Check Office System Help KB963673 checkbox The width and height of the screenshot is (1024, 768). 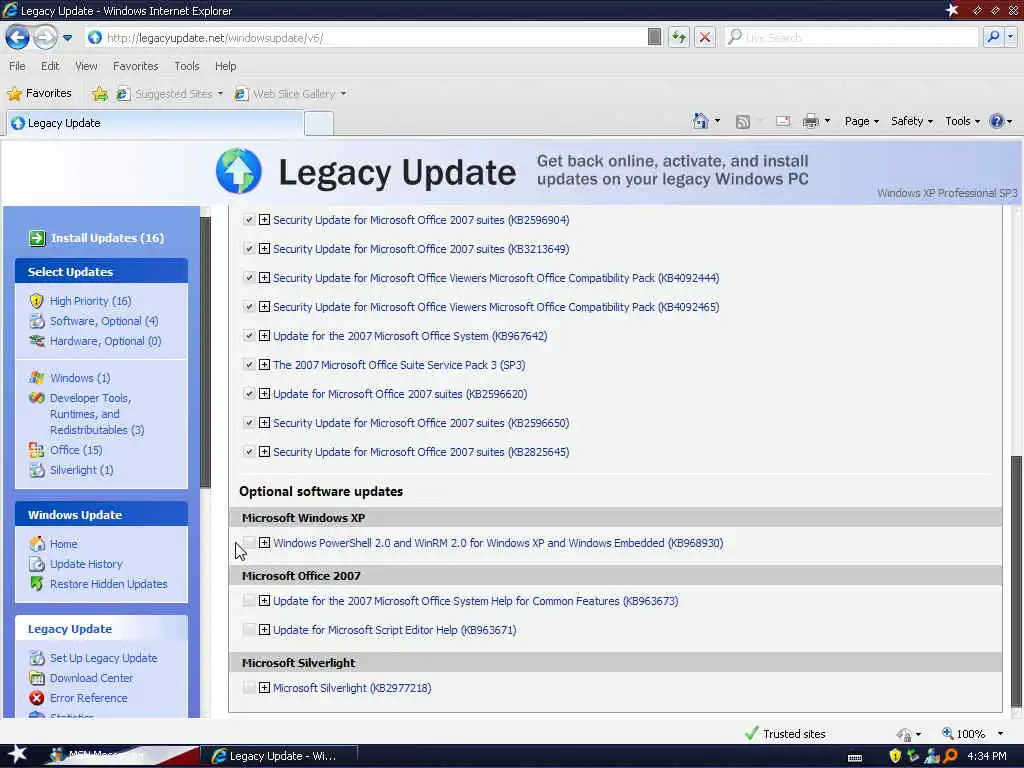249,601
